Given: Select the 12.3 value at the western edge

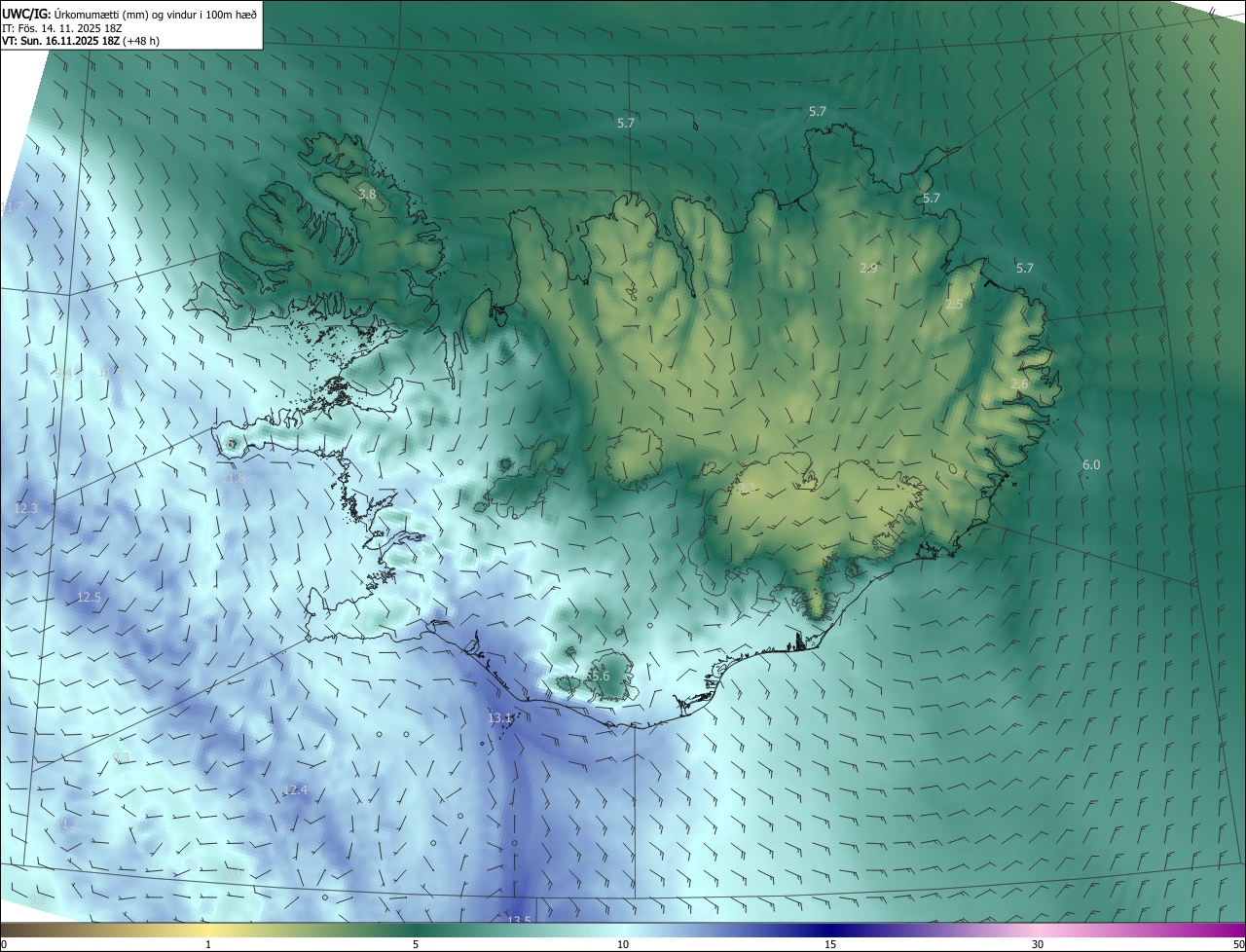Looking at the screenshot, I should click(x=26, y=509).
